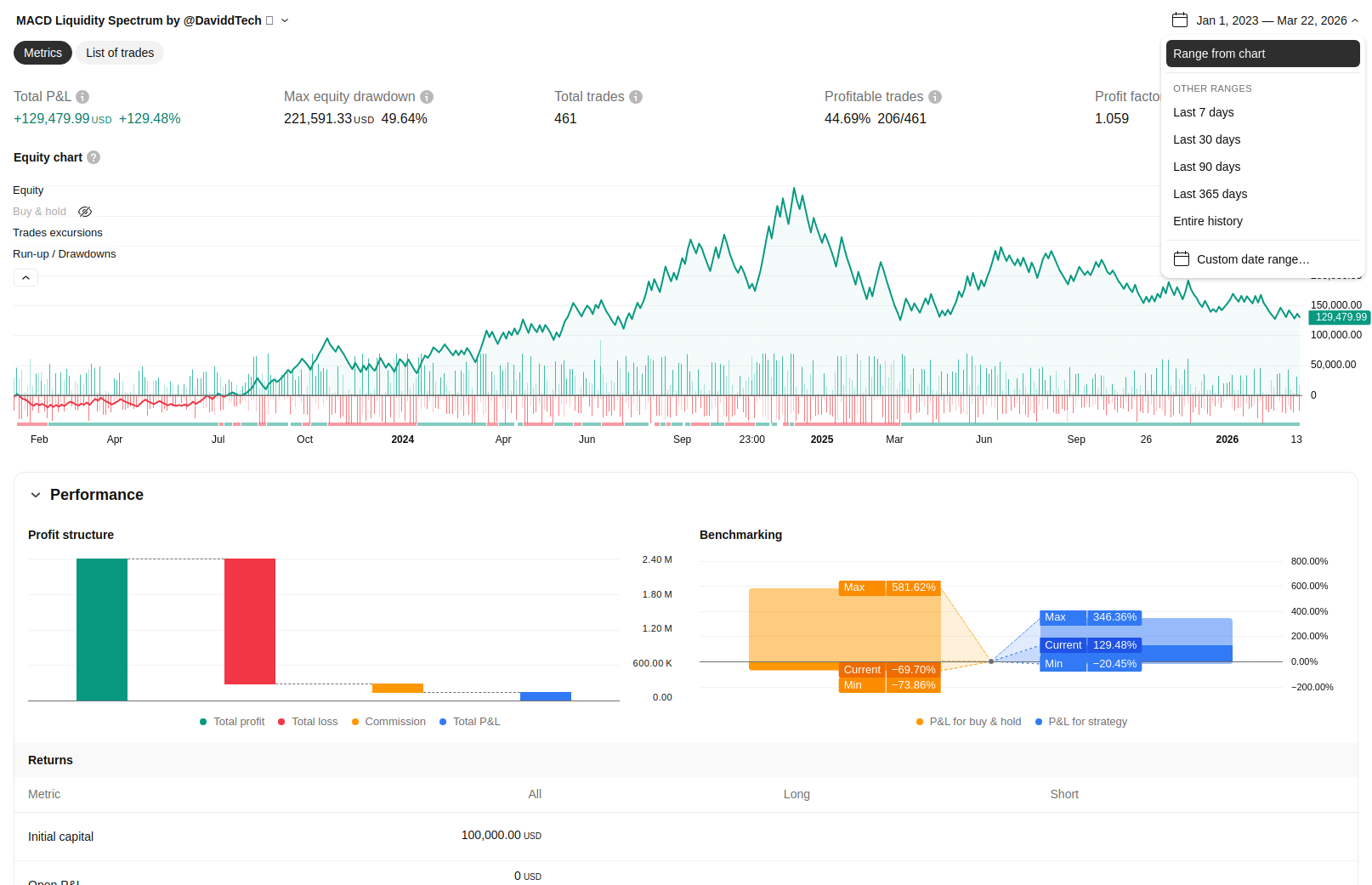Viewport: 1372px width, 885px height.
Task: Click the Equity chart help icon
Action: (94, 157)
